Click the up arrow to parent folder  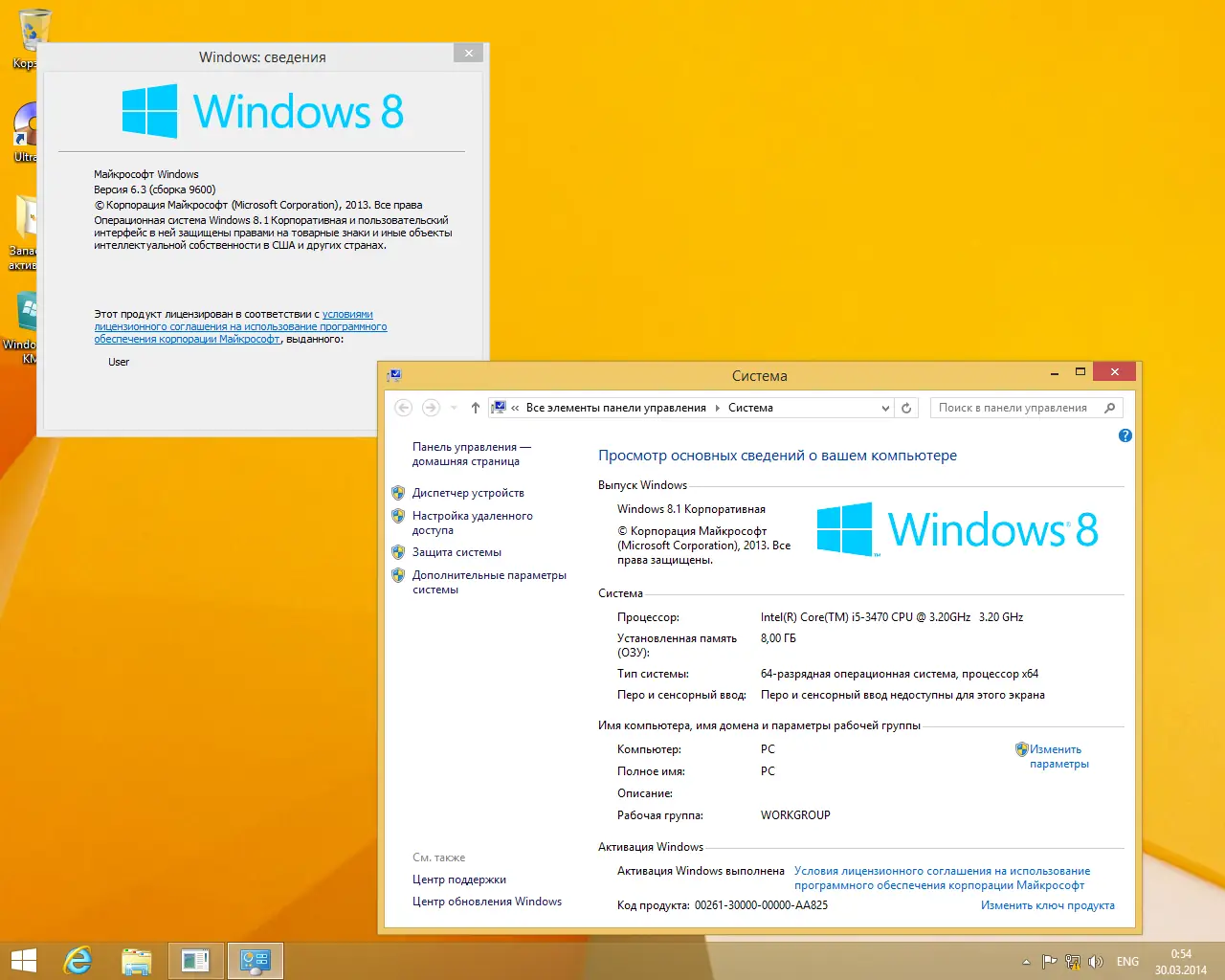click(476, 408)
